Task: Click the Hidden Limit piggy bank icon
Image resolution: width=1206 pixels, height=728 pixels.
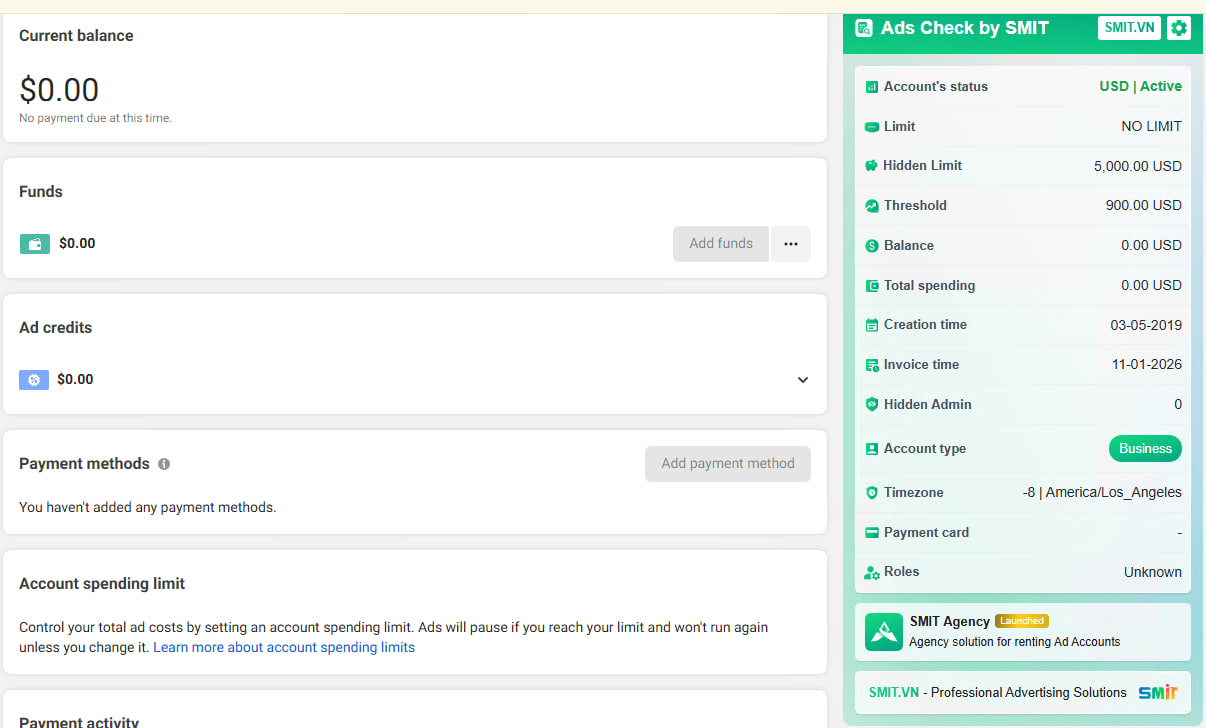Action: (x=871, y=166)
